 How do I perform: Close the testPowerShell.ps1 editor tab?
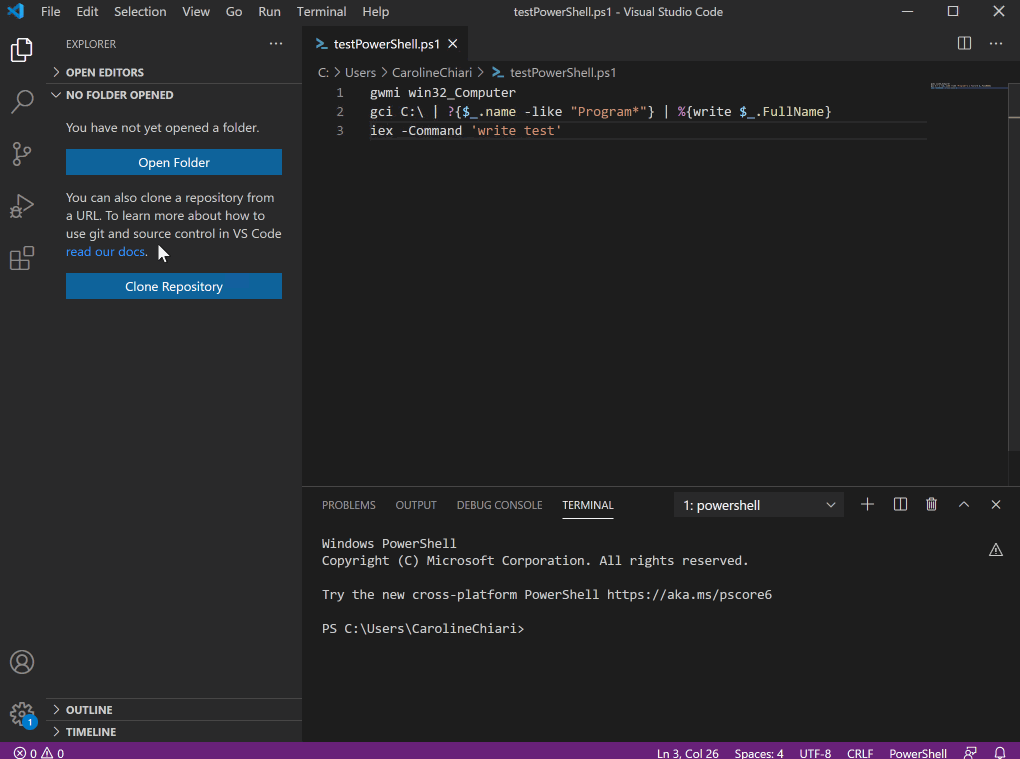453,44
